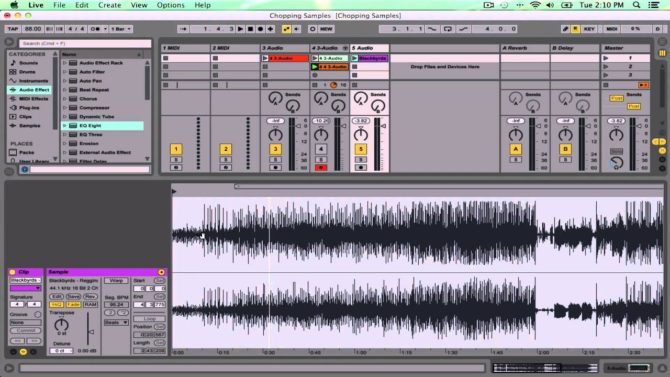This screenshot has height=377, width=670.
Task: Enable the KEY map mode switch
Action: 589,29
